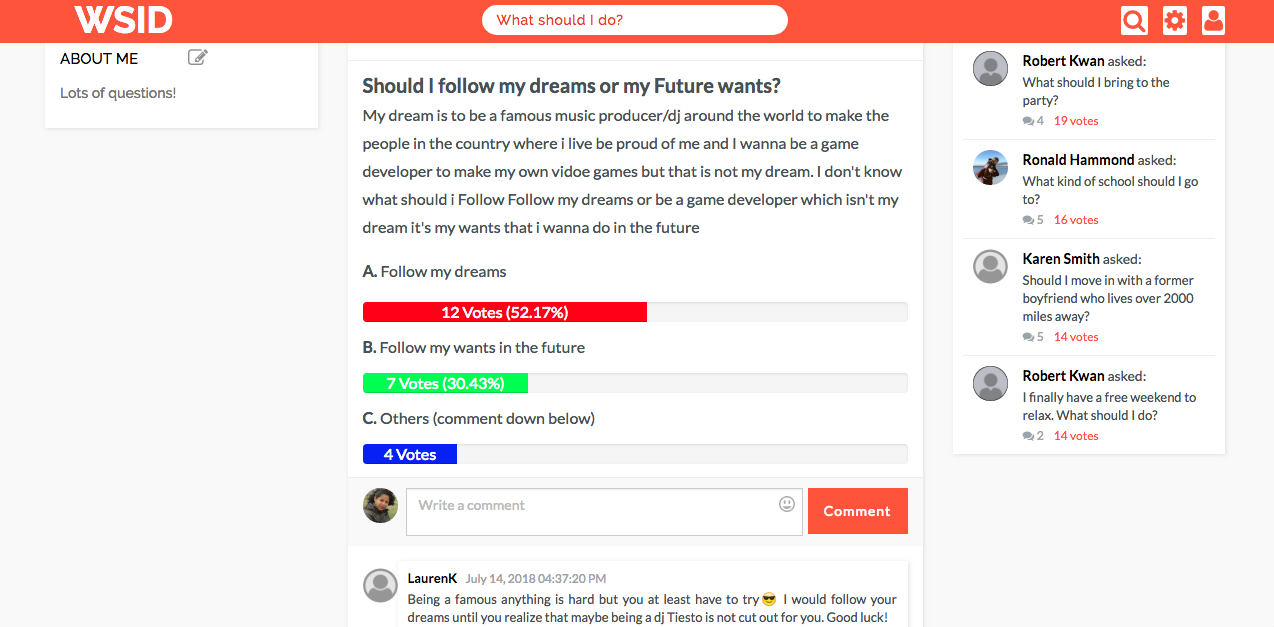Click option A's red vote bar
Viewport: 1274px width, 627px height.
(x=504, y=311)
